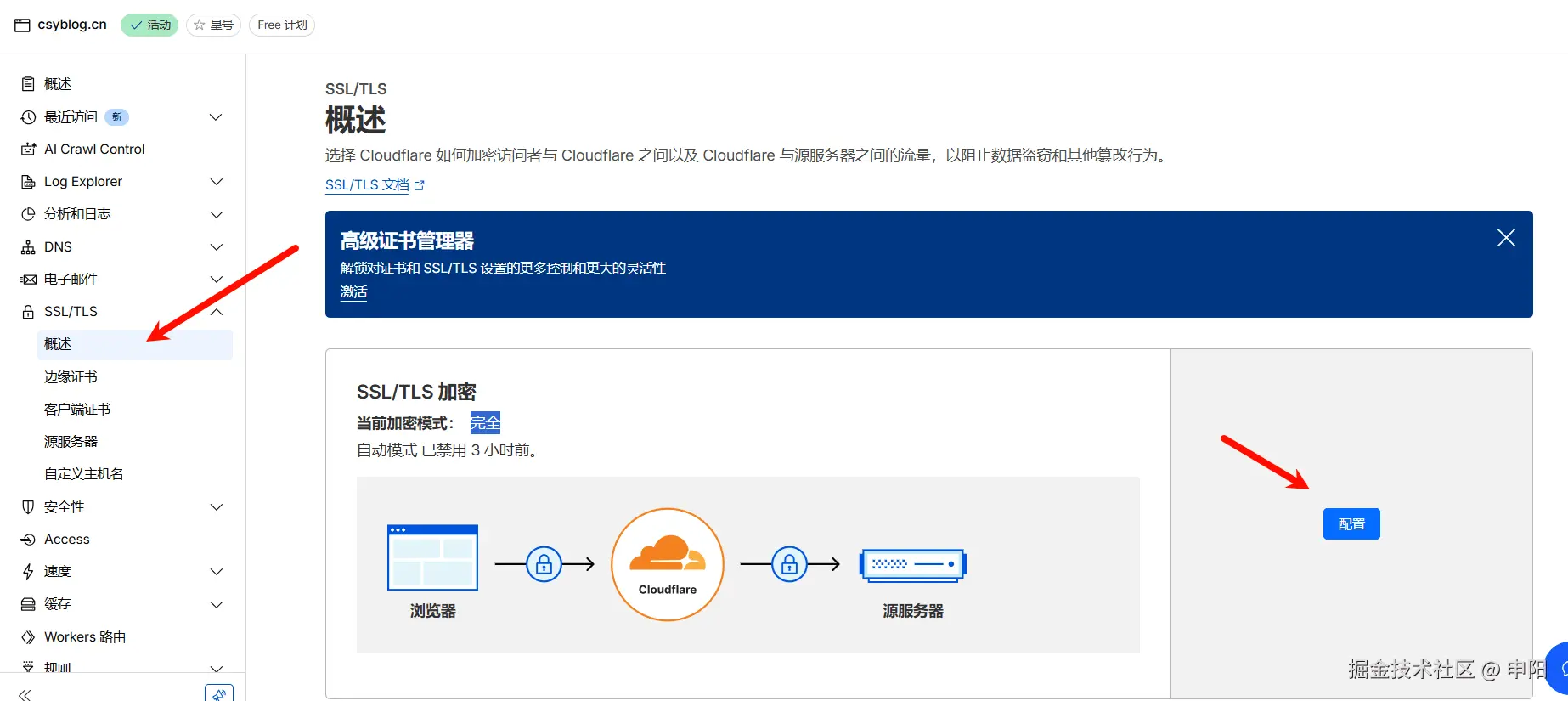Click the domain window icon beside csyblog.cn

(22, 25)
